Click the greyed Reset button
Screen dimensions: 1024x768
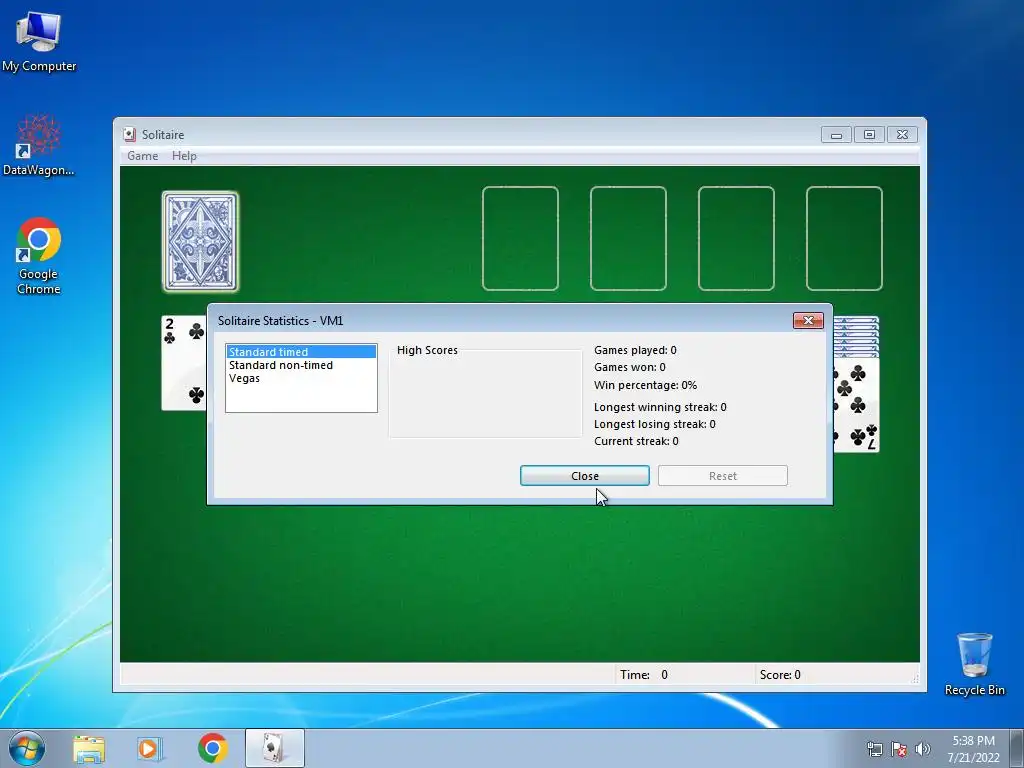(x=722, y=475)
